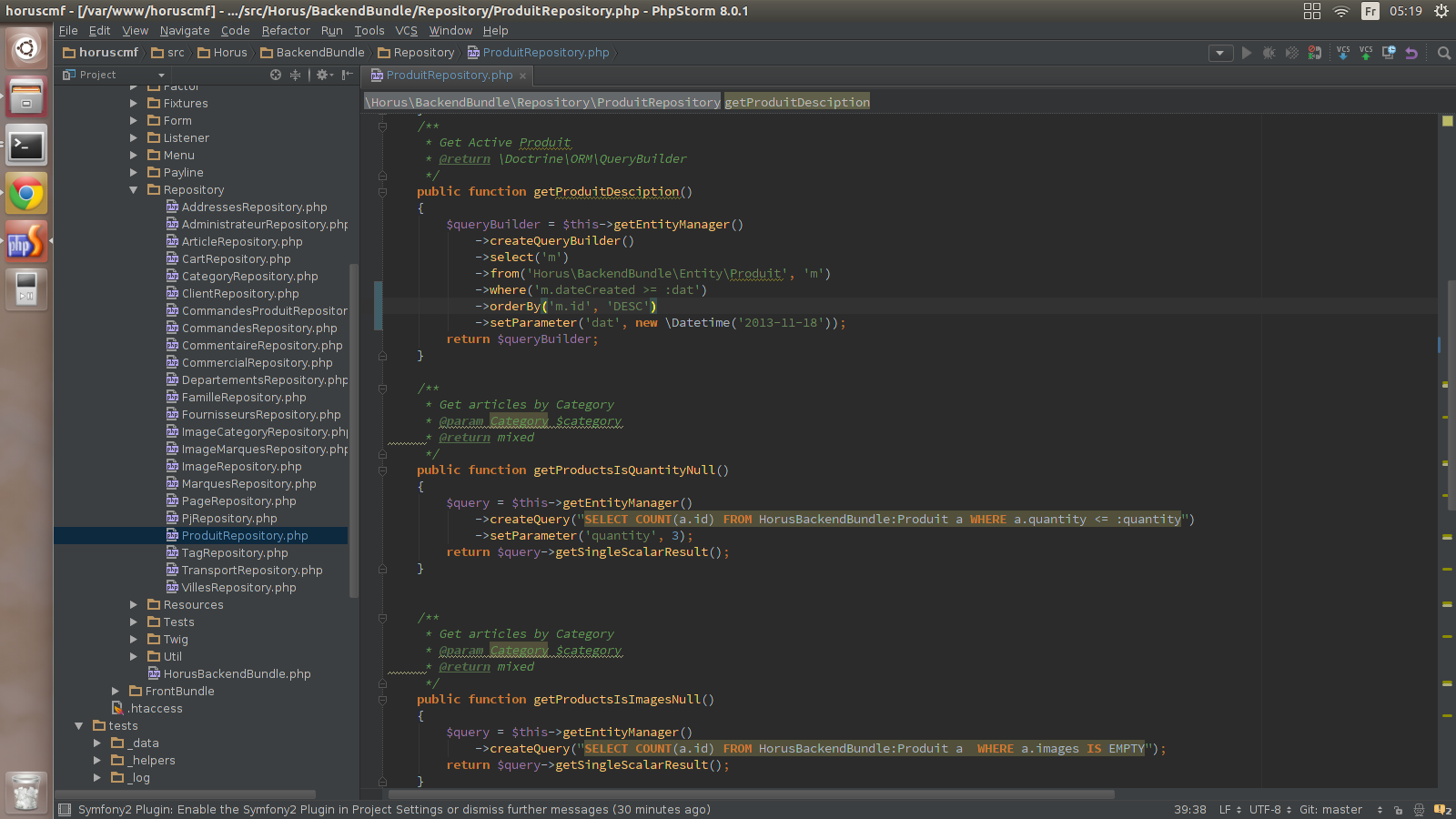1456x819 pixels.
Task: Select the ProduitRepository.php editor tab
Action: tap(449, 76)
